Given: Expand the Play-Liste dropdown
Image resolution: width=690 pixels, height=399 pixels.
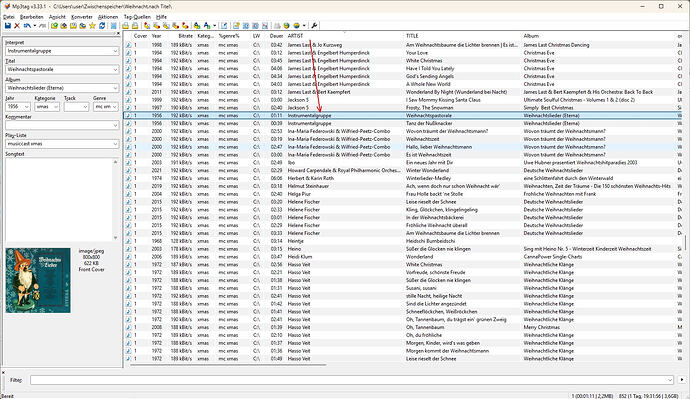Looking at the screenshot, I should pos(115,144).
